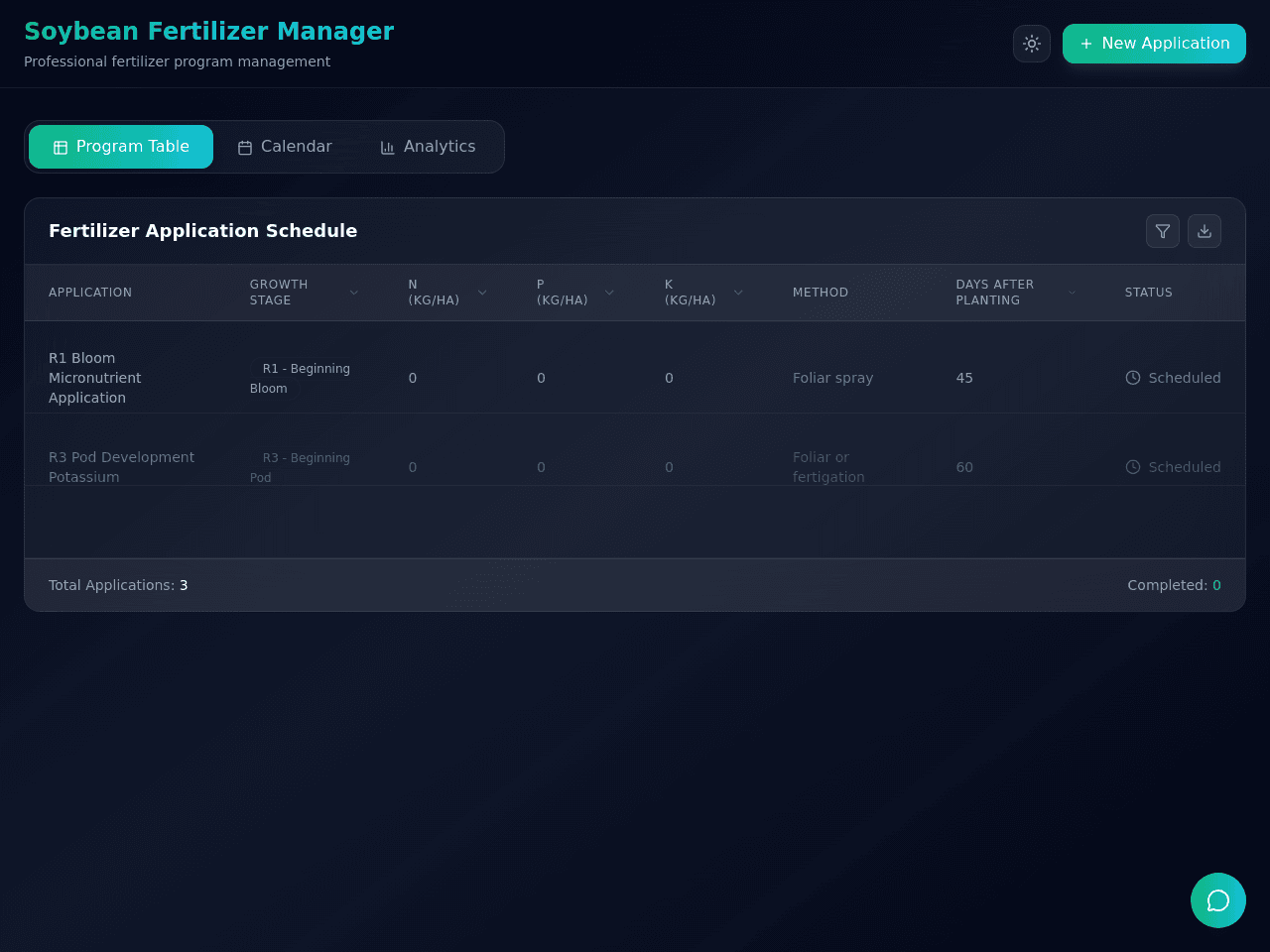Image resolution: width=1270 pixels, height=952 pixels.
Task: Expand the K (kg/ha) column chevron
Action: pyautogui.click(x=738, y=293)
